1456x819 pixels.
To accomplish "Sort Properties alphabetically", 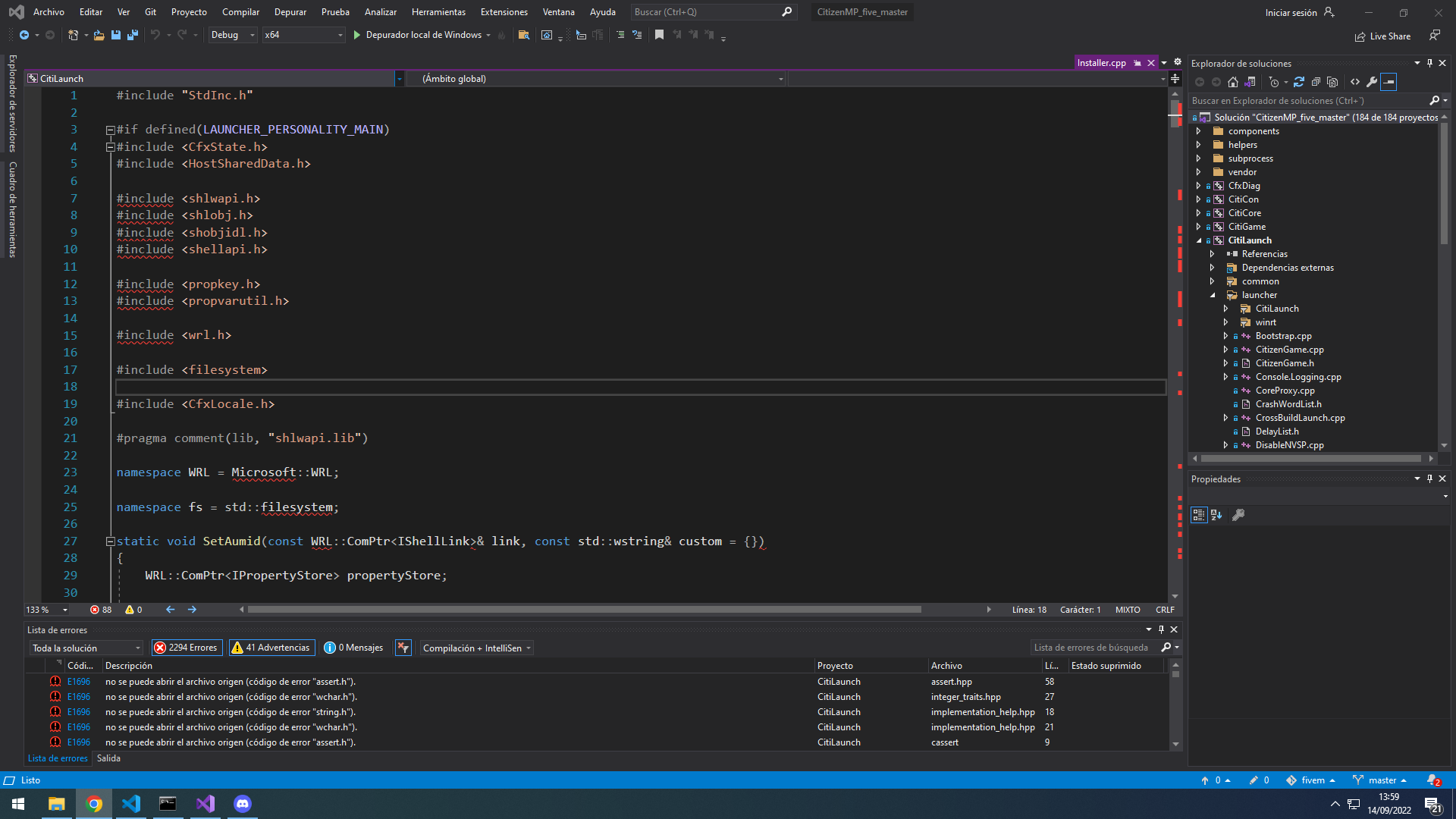I will click(x=1216, y=515).
